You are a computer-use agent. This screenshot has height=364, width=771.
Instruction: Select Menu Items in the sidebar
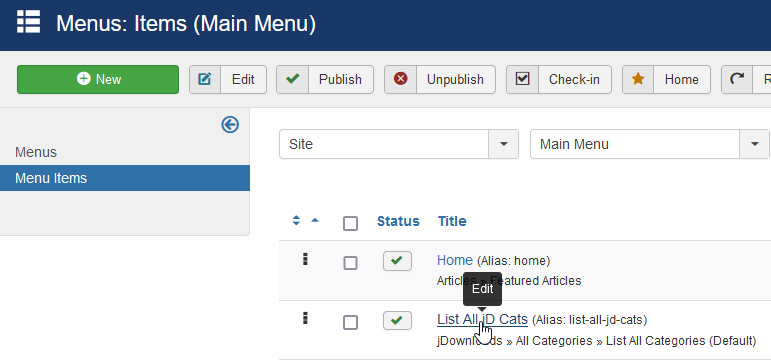(x=125, y=178)
